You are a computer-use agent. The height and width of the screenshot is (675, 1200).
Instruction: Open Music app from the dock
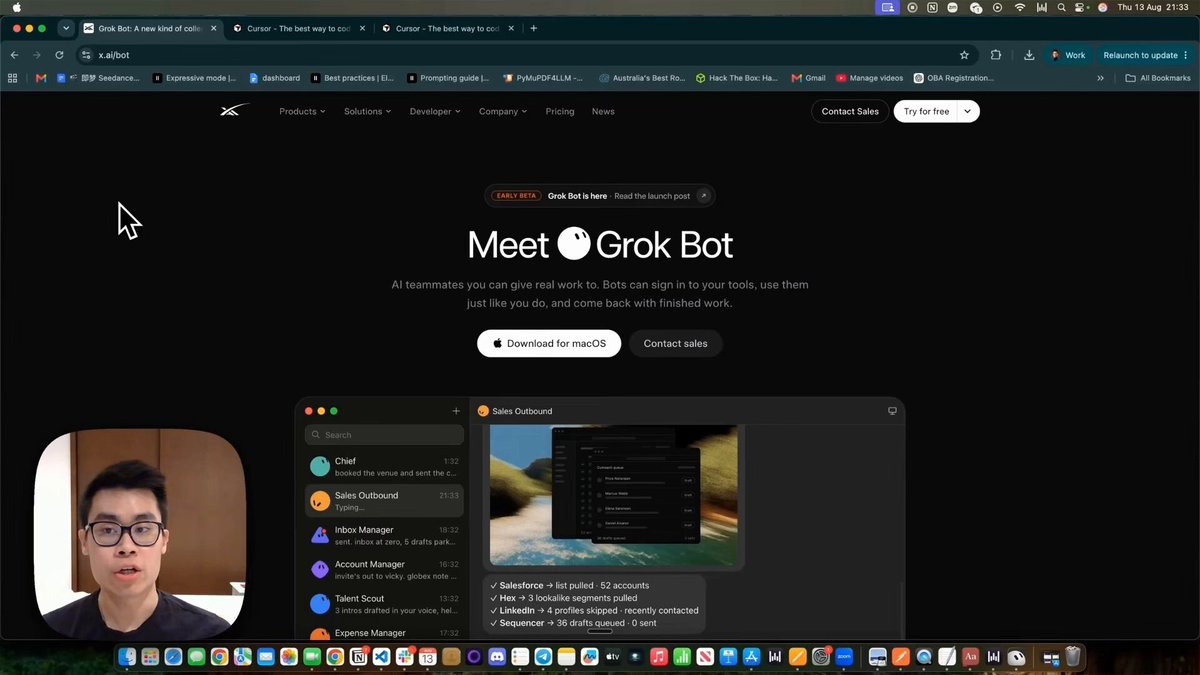click(x=659, y=657)
